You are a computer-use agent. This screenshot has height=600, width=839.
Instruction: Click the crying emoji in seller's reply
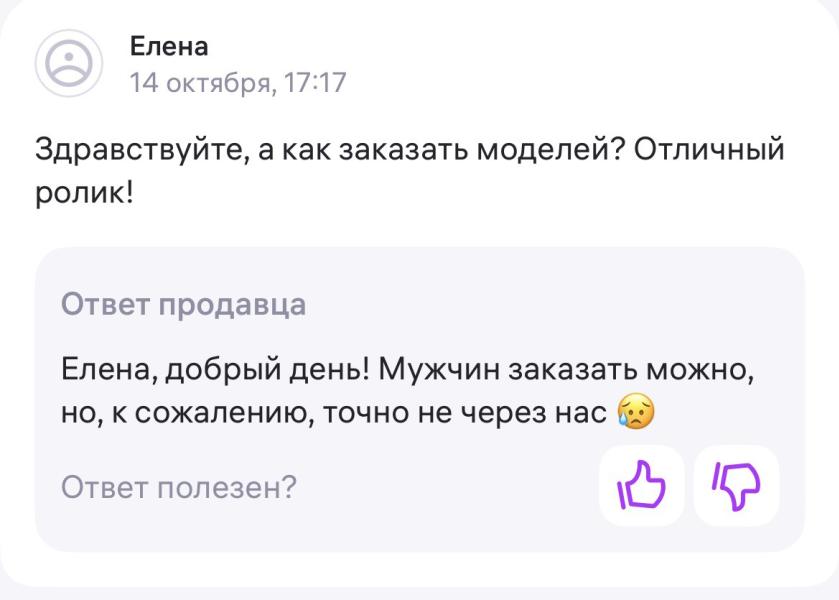tap(637, 411)
